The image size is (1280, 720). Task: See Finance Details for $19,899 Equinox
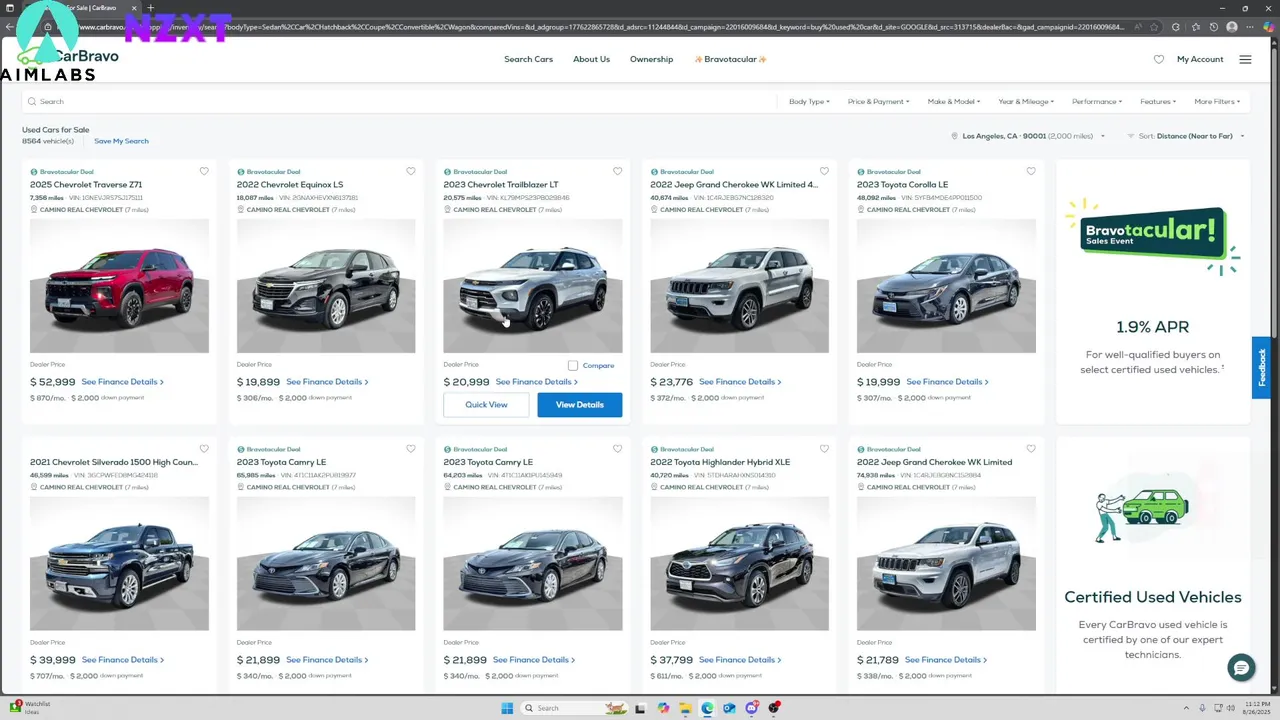point(327,382)
